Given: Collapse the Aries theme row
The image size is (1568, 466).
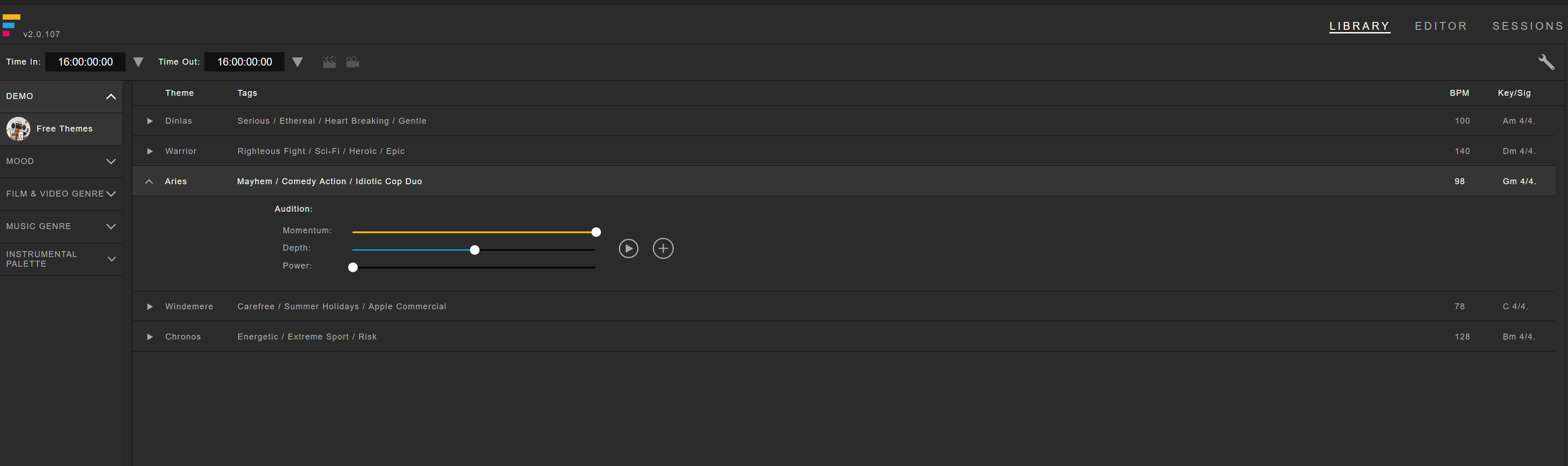Looking at the screenshot, I should pos(149,181).
